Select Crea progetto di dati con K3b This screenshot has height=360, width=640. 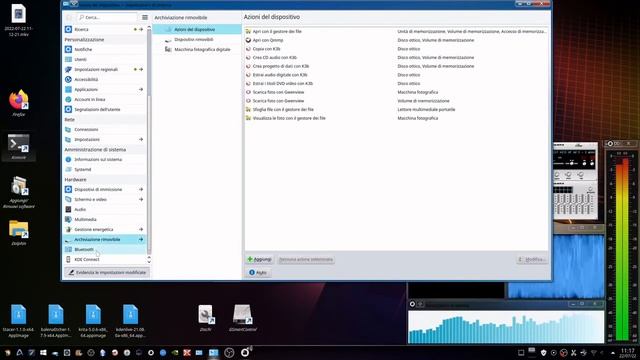point(396,66)
